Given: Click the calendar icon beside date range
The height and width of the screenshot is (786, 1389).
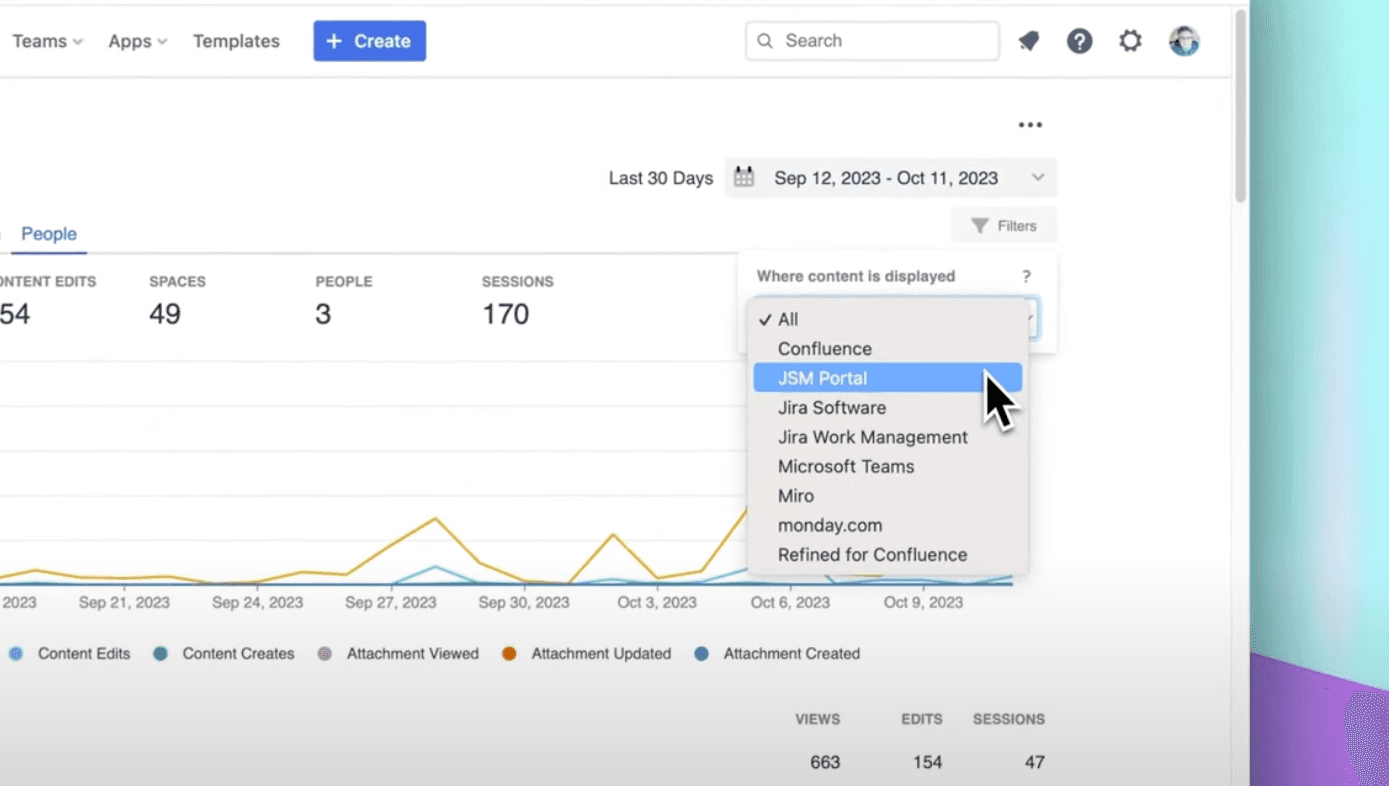Looking at the screenshot, I should pyautogui.click(x=744, y=177).
